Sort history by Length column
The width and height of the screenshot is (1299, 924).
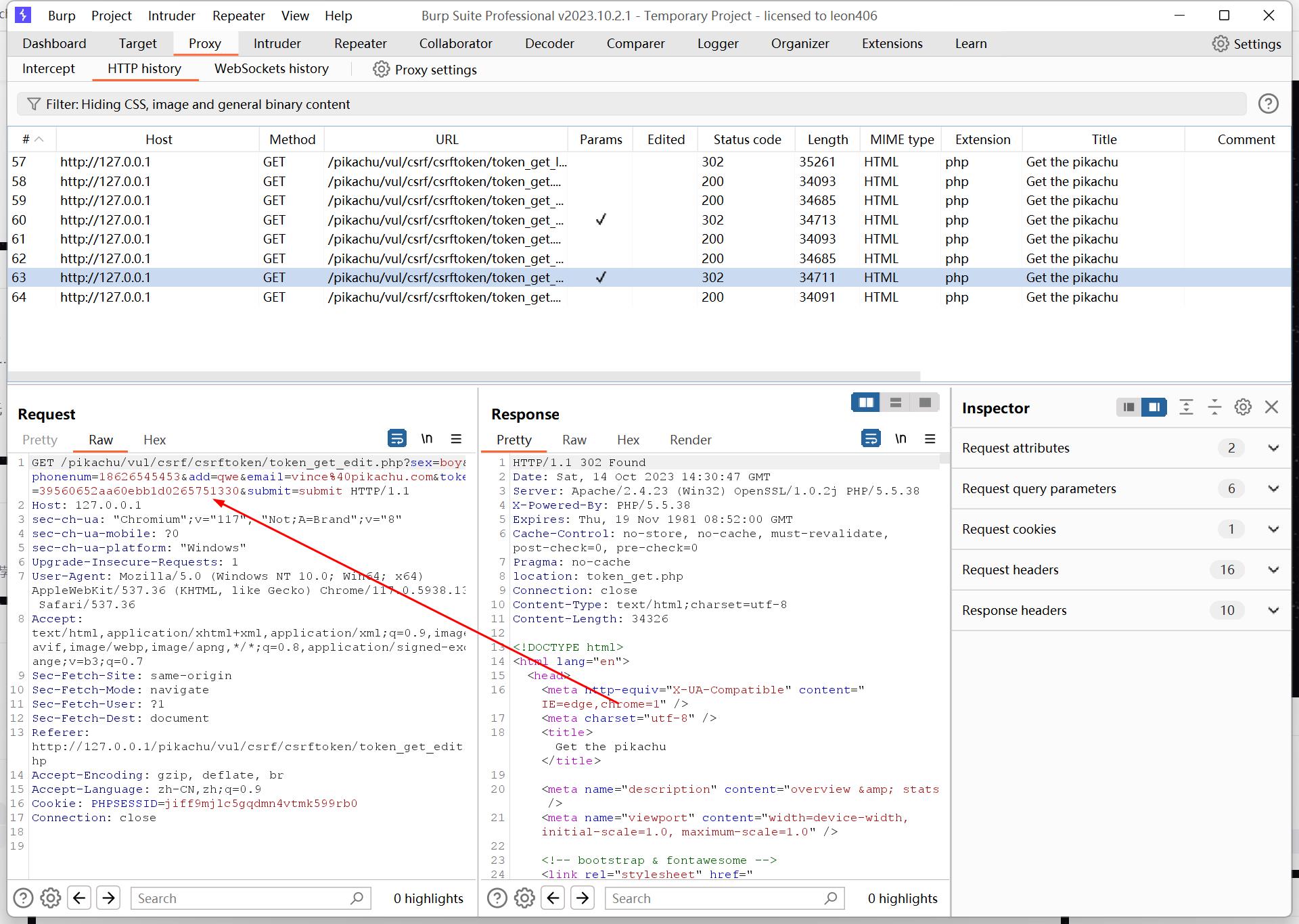click(827, 139)
